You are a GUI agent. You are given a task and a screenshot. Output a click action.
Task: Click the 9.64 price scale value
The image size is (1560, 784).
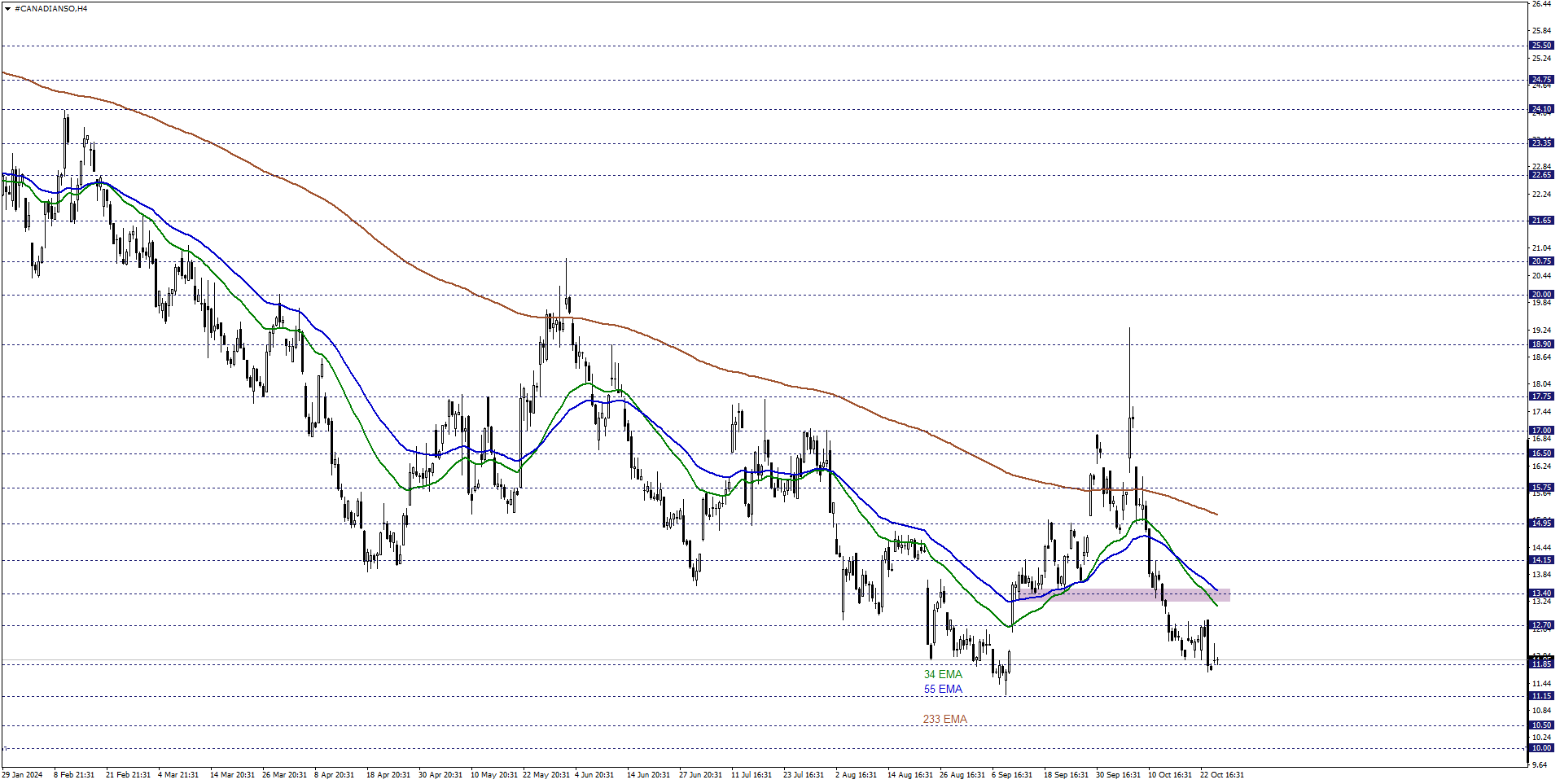coord(1539,764)
